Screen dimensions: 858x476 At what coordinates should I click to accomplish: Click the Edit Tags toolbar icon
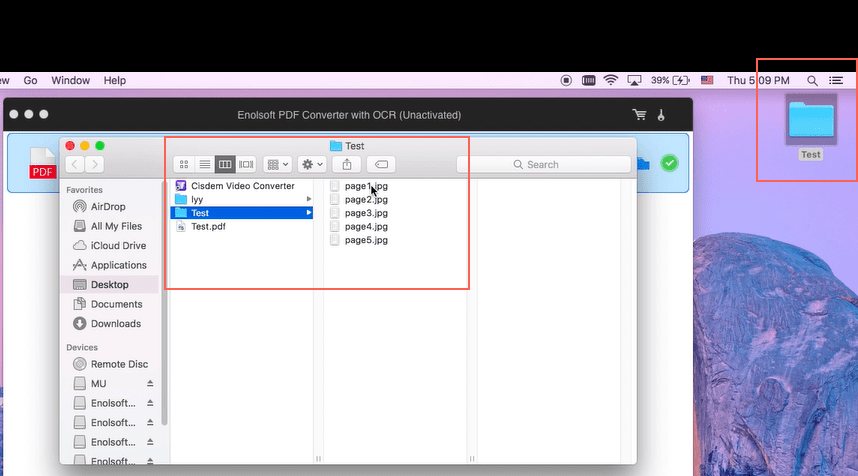point(381,164)
